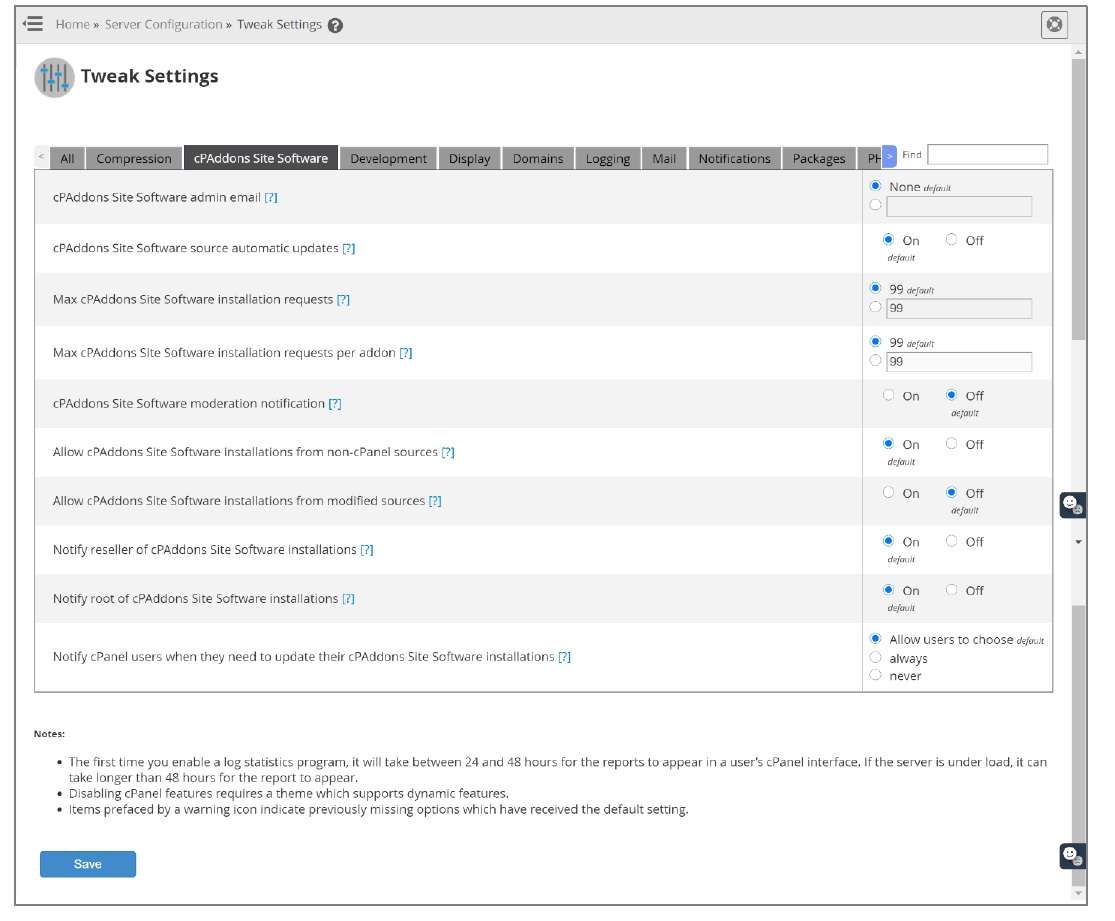This screenshot has height=921, width=1115.
Task: Open the upper feedback chat icon
Action: [1072, 505]
